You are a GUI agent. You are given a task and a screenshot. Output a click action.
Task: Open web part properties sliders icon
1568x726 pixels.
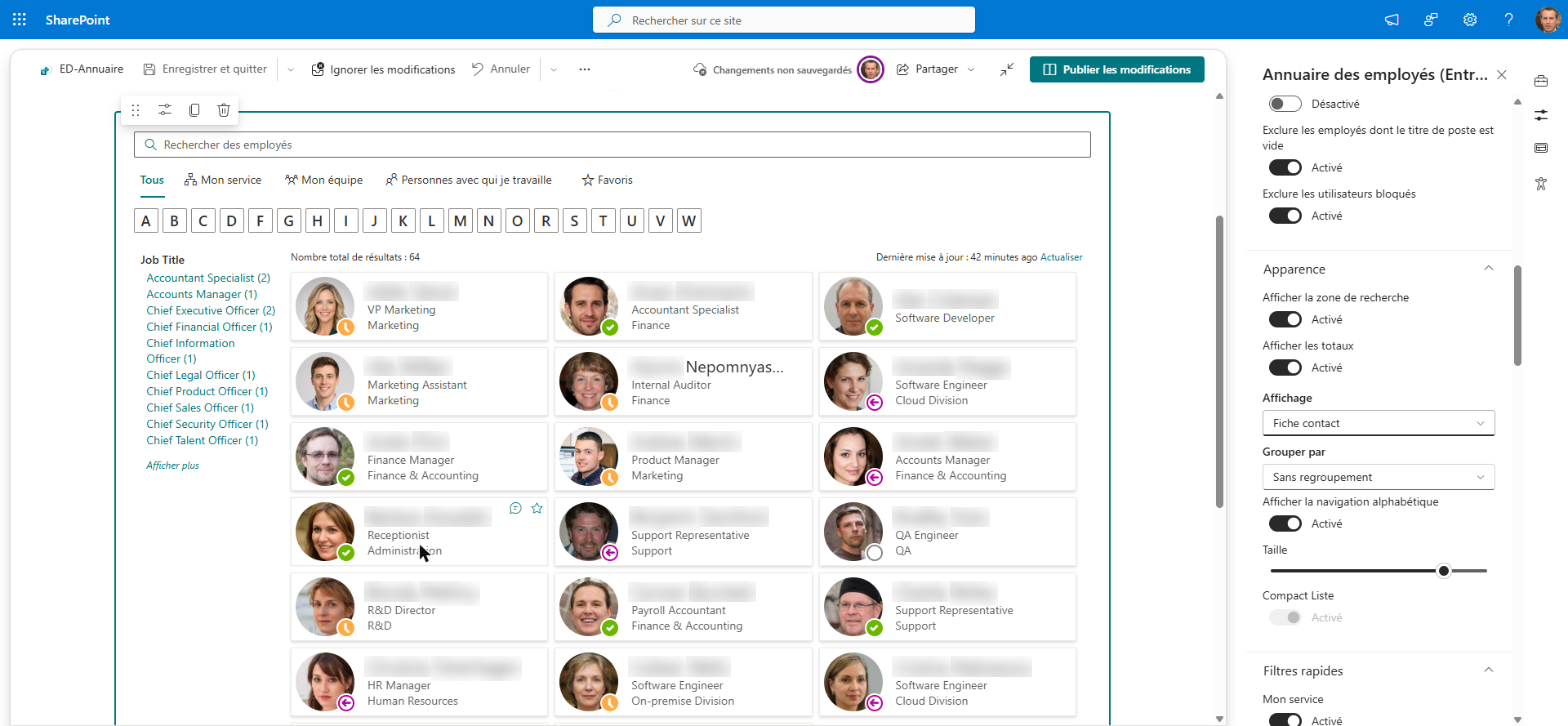pyautogui.click(x=165, y=110)
